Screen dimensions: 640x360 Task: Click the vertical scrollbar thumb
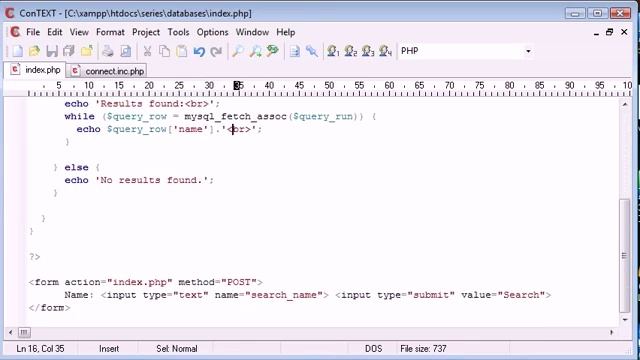pos(624,256)
